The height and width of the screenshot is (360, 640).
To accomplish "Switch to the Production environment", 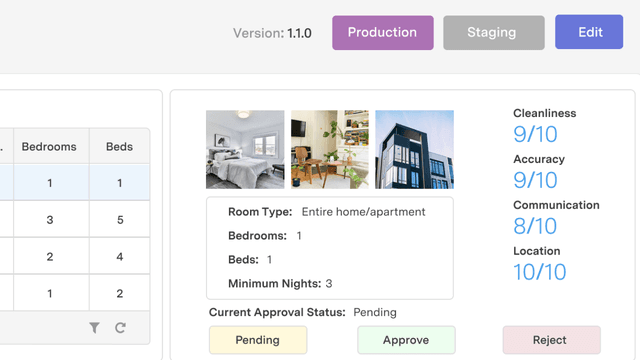I will coord(382,33).
